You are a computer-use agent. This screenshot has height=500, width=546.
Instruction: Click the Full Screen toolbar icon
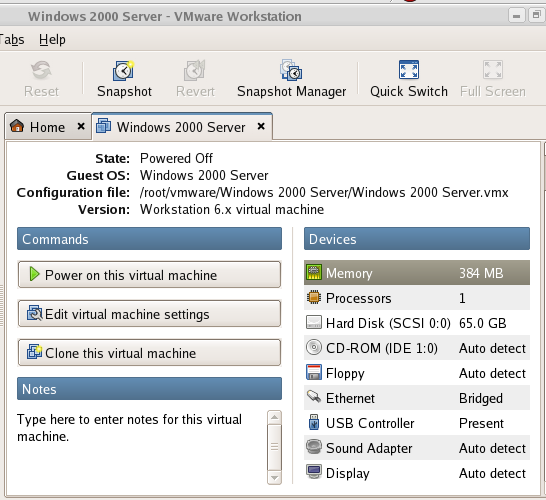[493, 70]
